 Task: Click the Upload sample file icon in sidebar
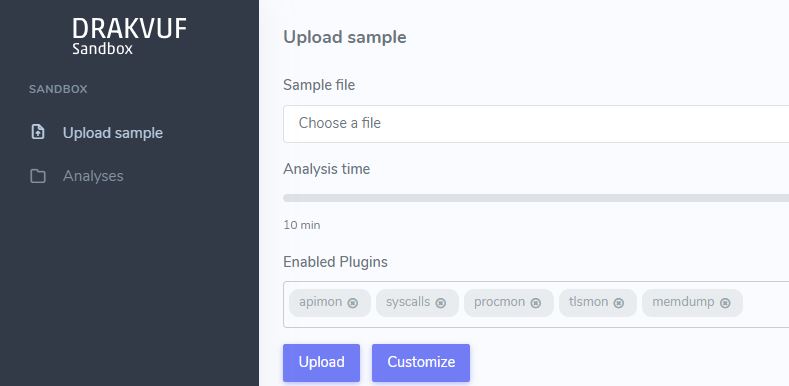tap(38, 132)
